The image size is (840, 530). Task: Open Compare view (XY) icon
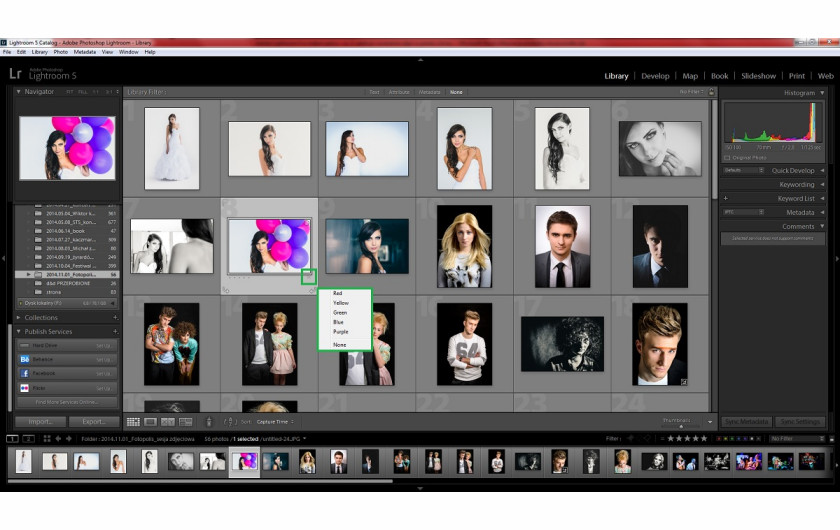point(168,422)
